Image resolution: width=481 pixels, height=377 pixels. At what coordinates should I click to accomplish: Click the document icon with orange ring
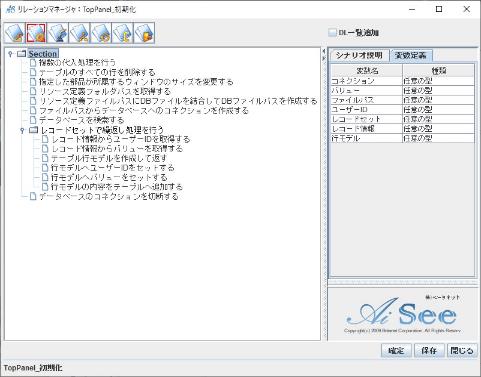coord(101,33)
